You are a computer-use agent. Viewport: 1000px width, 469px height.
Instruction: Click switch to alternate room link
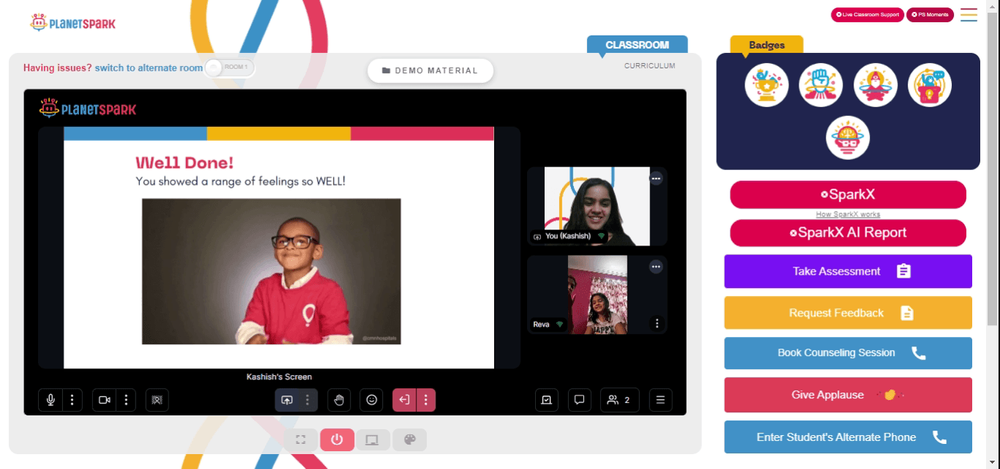pyautogui.click(x=149, y=68)
